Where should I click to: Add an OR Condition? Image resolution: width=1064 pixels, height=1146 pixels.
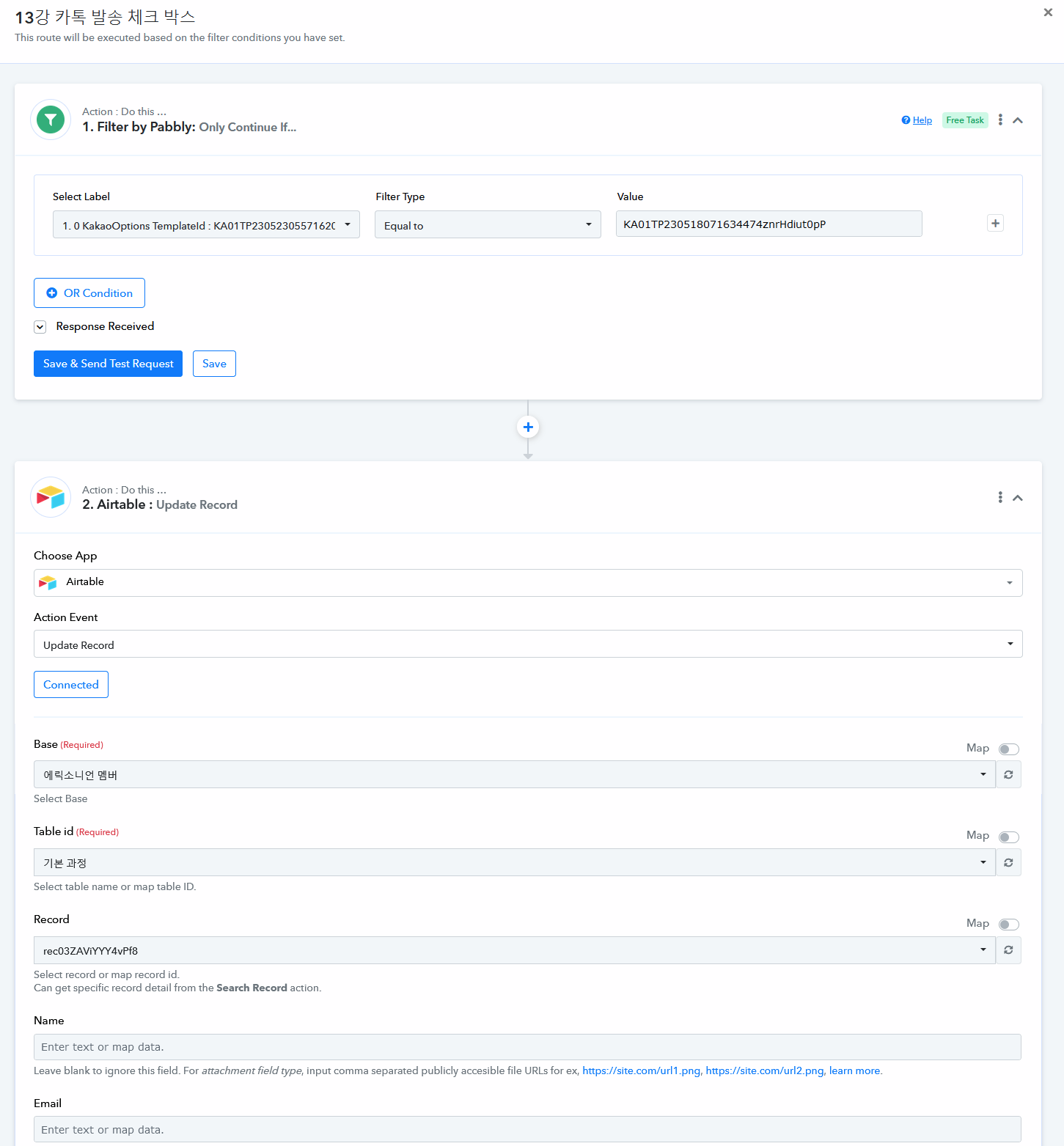point(89,293)
